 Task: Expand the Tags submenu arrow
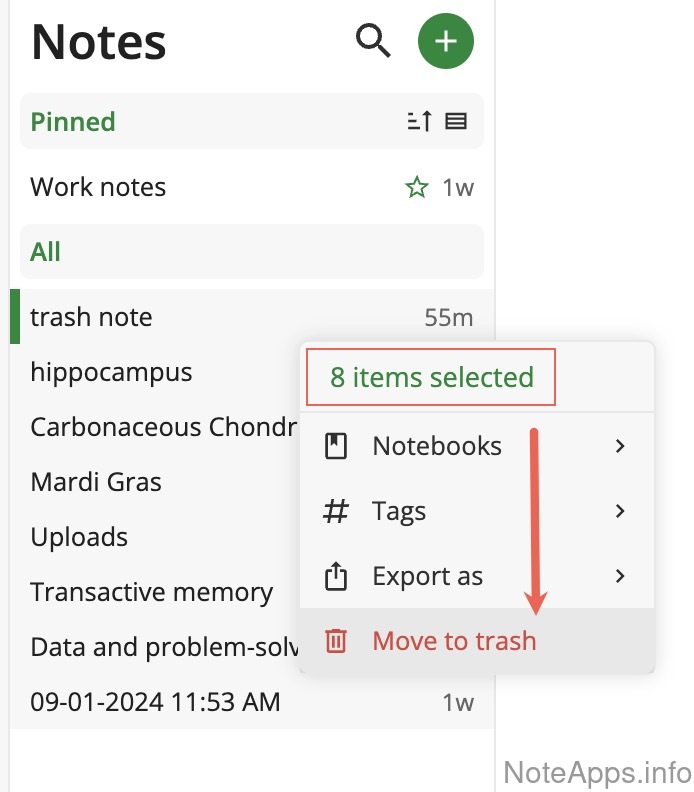point(621,512)
